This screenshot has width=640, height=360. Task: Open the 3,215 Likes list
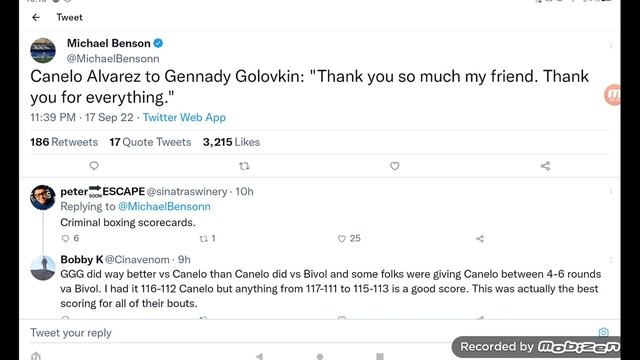(x=231, y=142)
